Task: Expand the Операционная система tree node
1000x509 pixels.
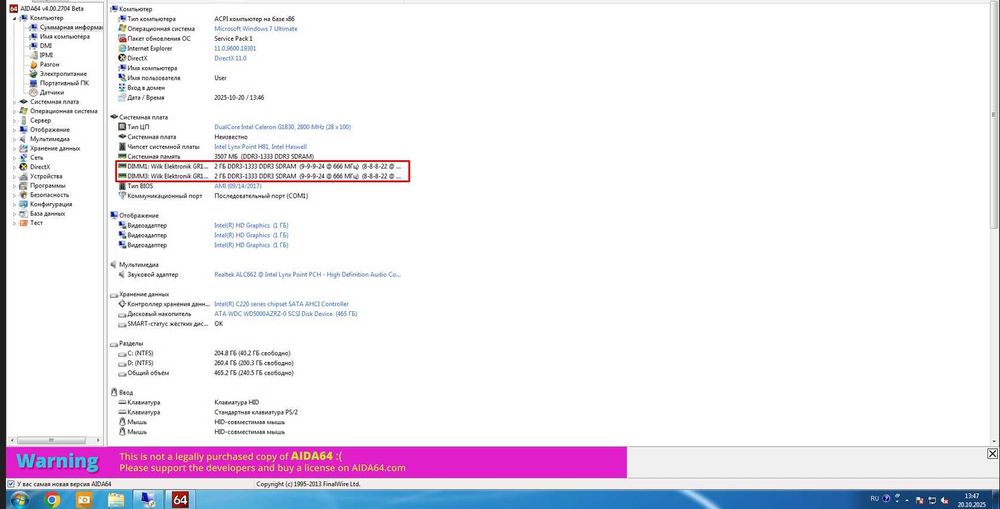Action: (15, 111)
